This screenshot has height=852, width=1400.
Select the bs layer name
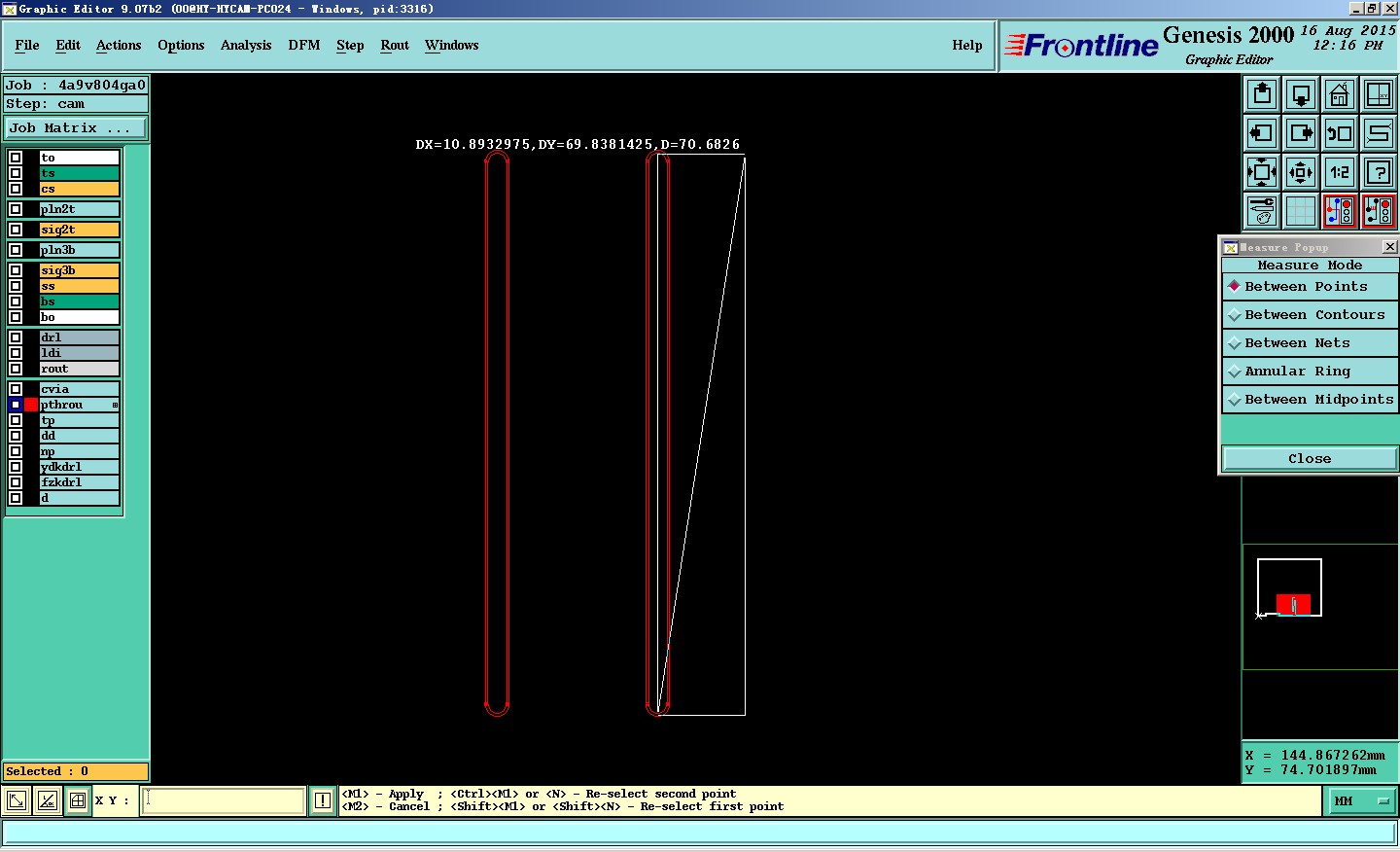point(80,302)
